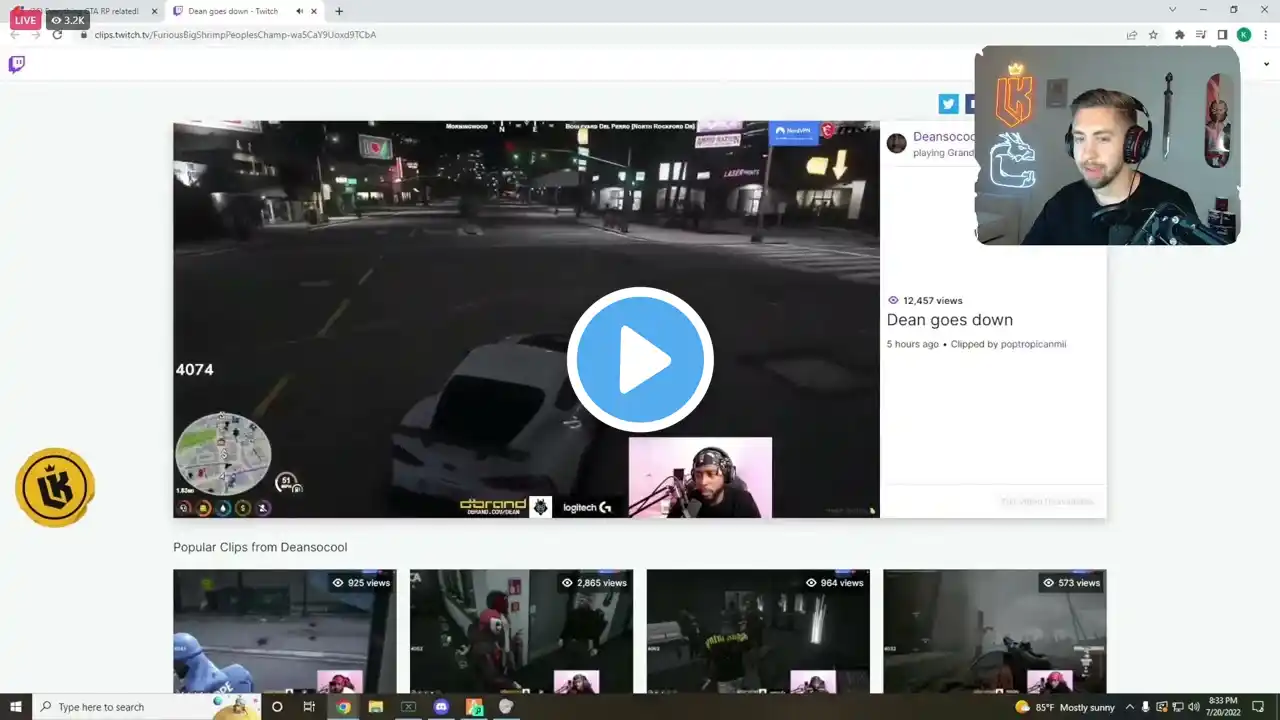1280x720 pixels.
Task: Open clipper poptropicanmii's profile
Action: pos(1033,344)
